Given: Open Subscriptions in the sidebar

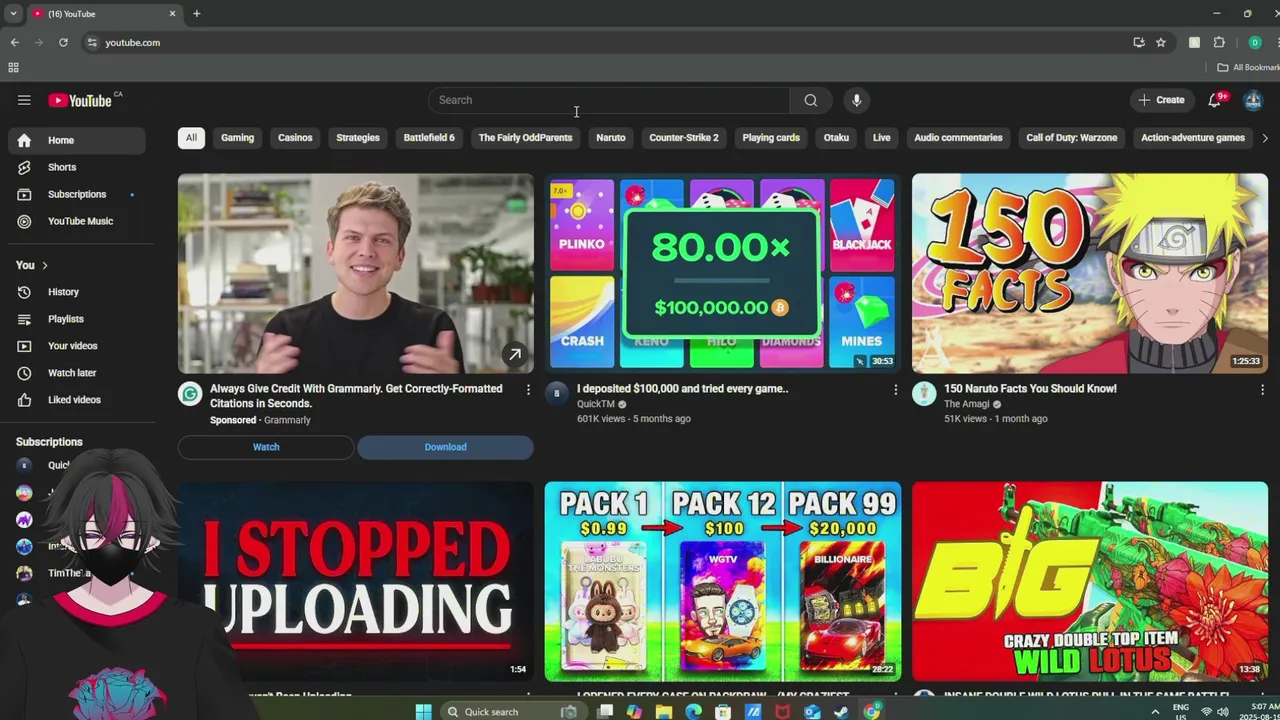Looking at the screenshot, I should click(77, 194).
